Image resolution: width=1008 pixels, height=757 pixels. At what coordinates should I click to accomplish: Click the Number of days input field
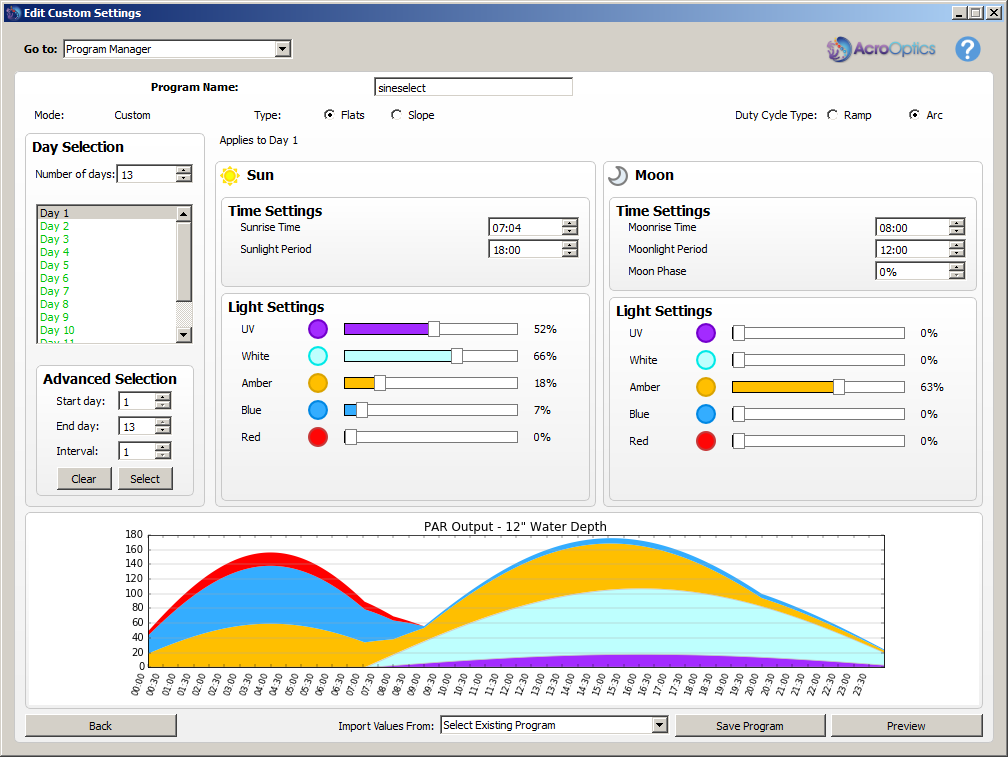[147, 174]
